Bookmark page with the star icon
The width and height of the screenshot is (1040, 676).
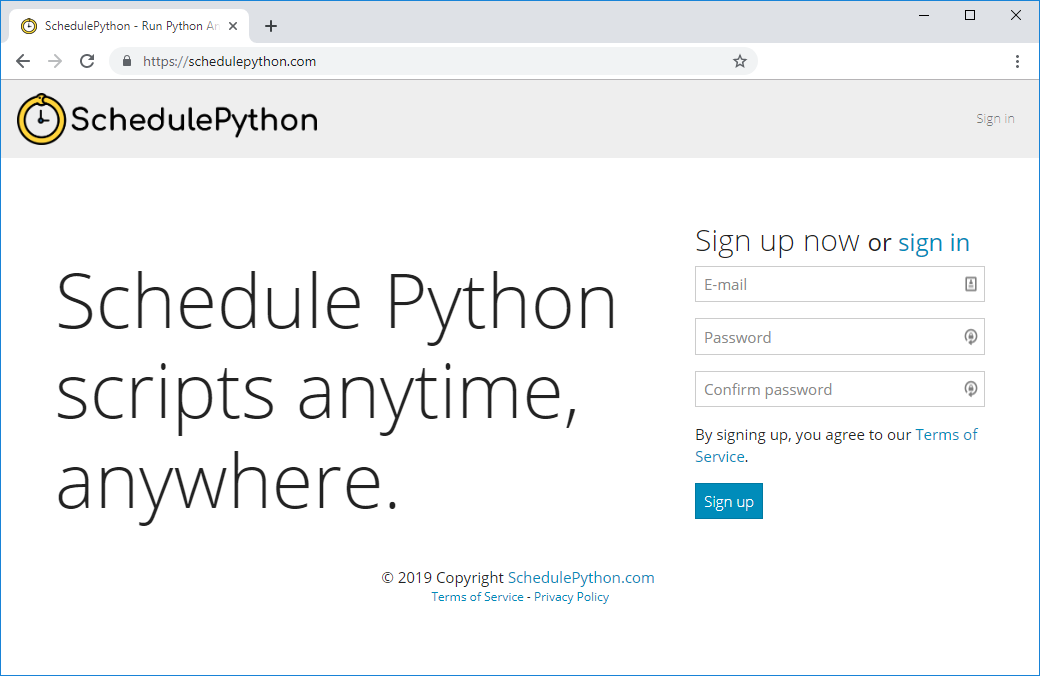point(740,61)
